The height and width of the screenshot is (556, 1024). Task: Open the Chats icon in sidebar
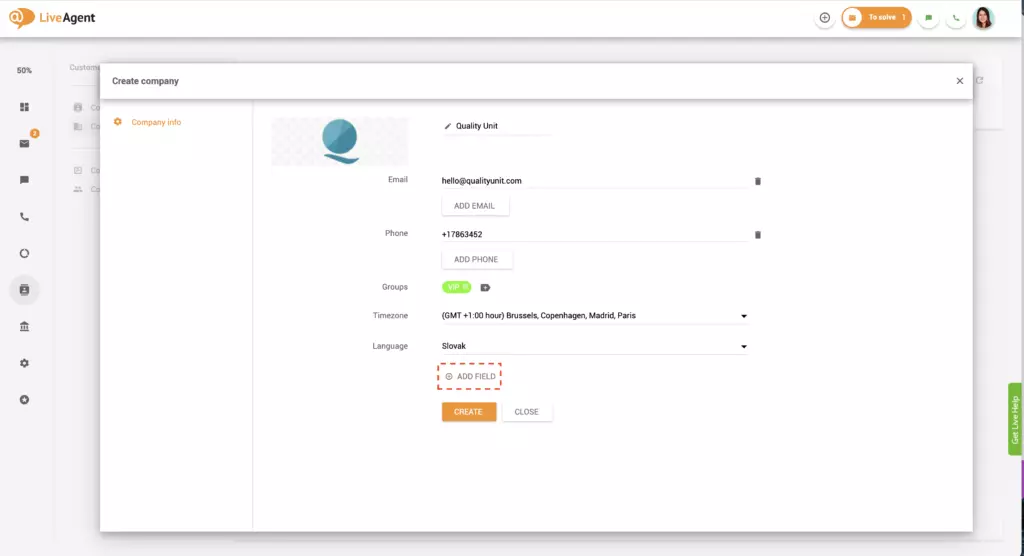tap(24, 180)
